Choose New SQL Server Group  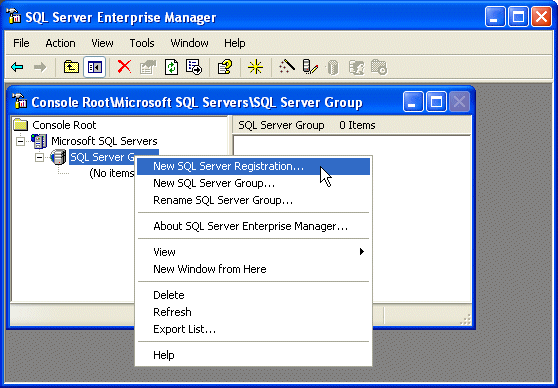pos(253,183)
